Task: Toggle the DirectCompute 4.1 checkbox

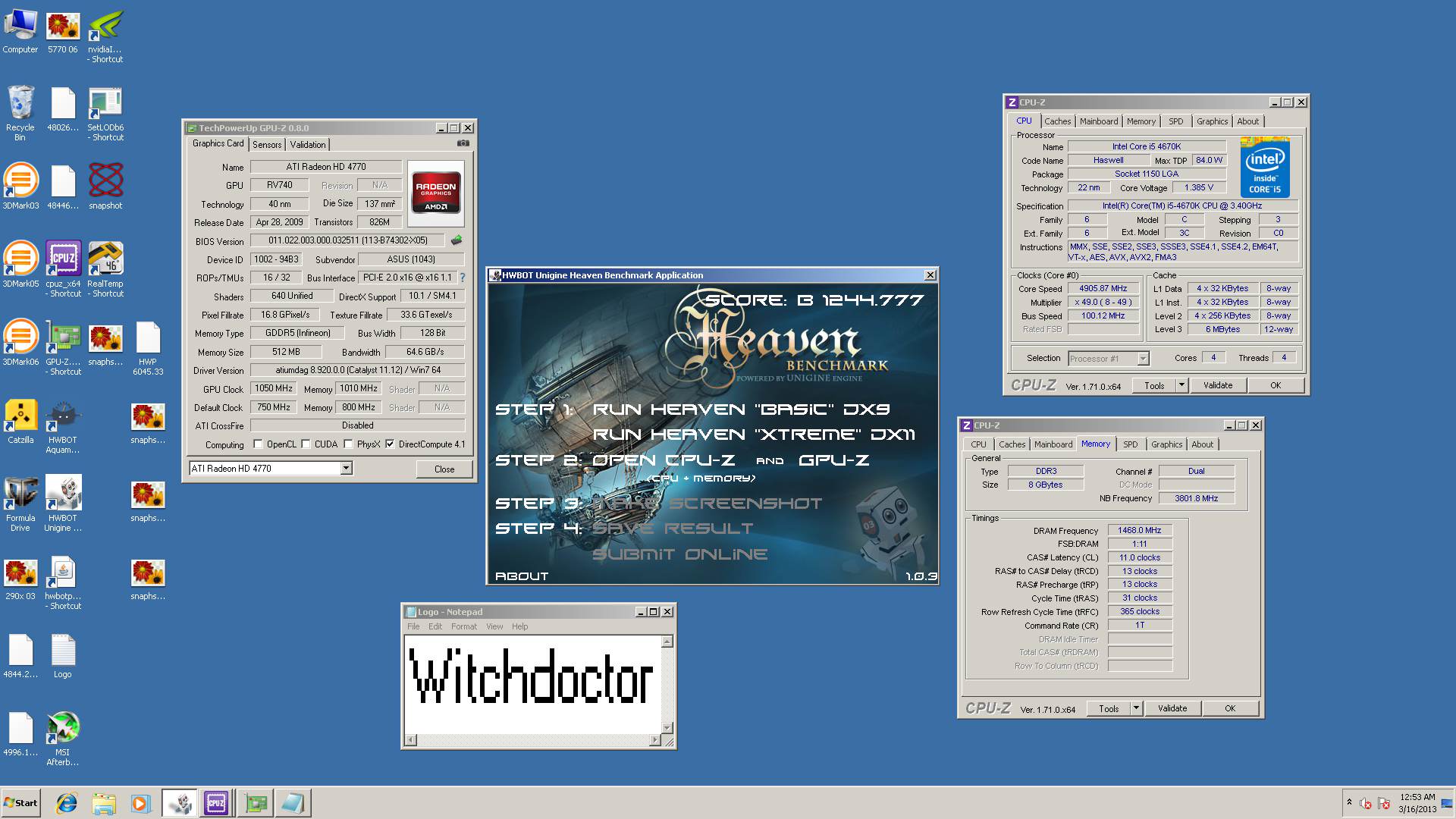Action: (x=391, y=444)
